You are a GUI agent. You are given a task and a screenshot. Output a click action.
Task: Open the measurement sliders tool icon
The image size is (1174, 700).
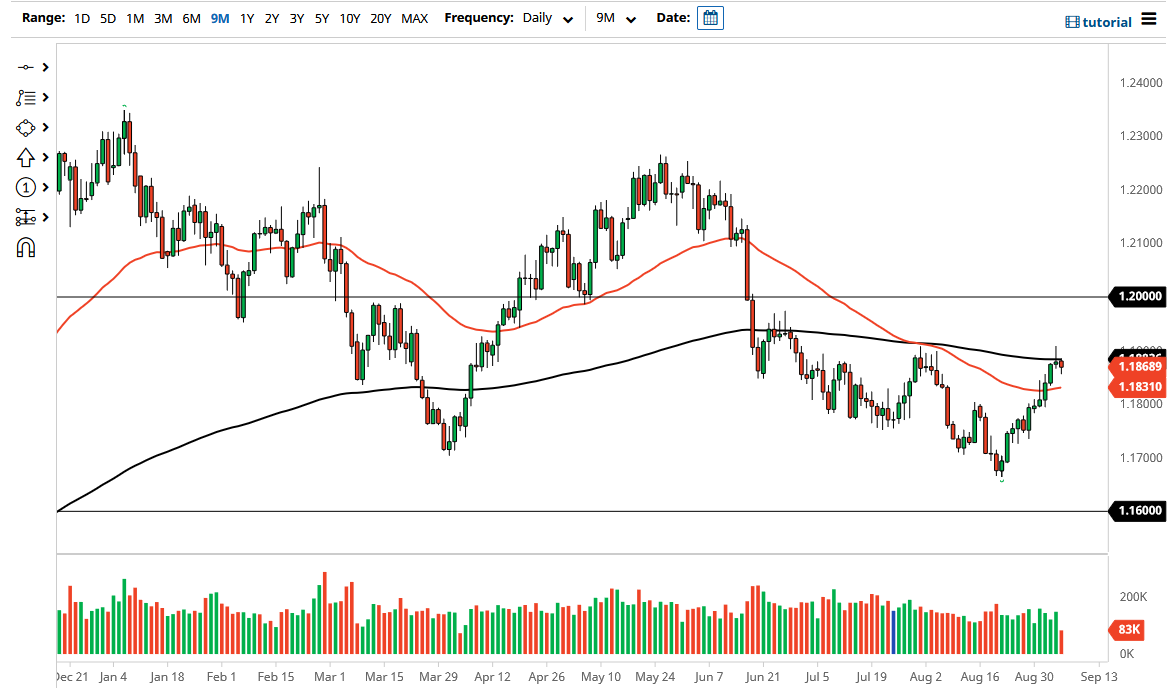point(25,217)
